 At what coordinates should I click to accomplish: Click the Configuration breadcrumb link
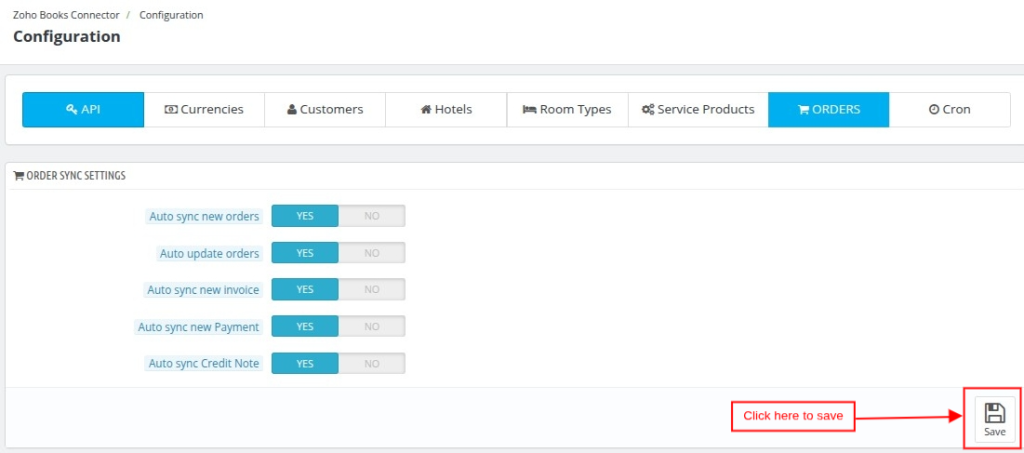tap(171, 15)
